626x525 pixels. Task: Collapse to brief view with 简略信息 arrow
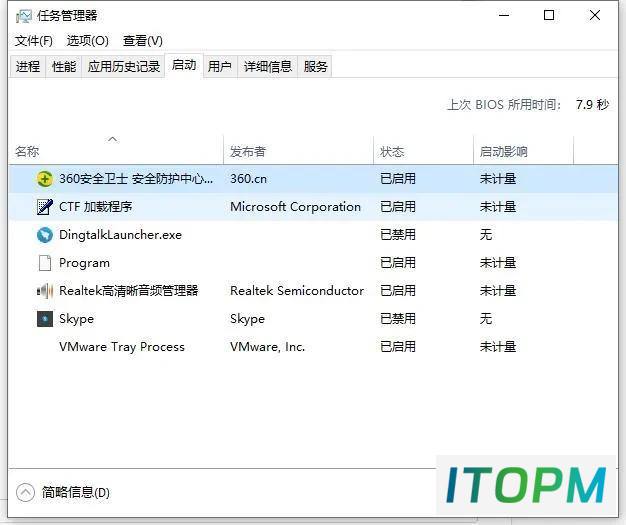(x=25, y=492)
